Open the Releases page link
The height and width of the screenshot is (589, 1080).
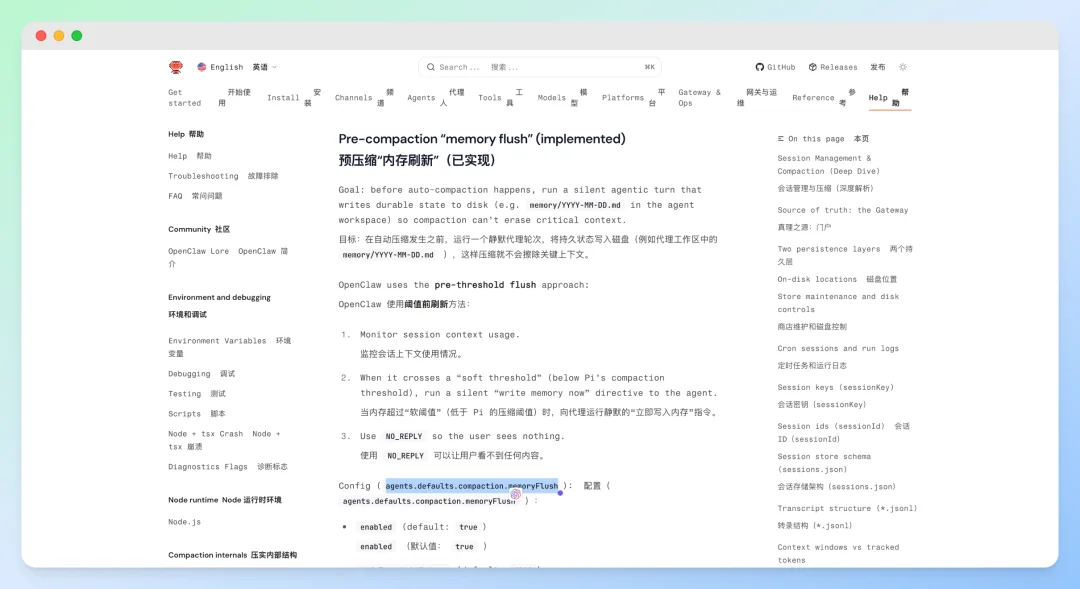click(x=833, y=67)
